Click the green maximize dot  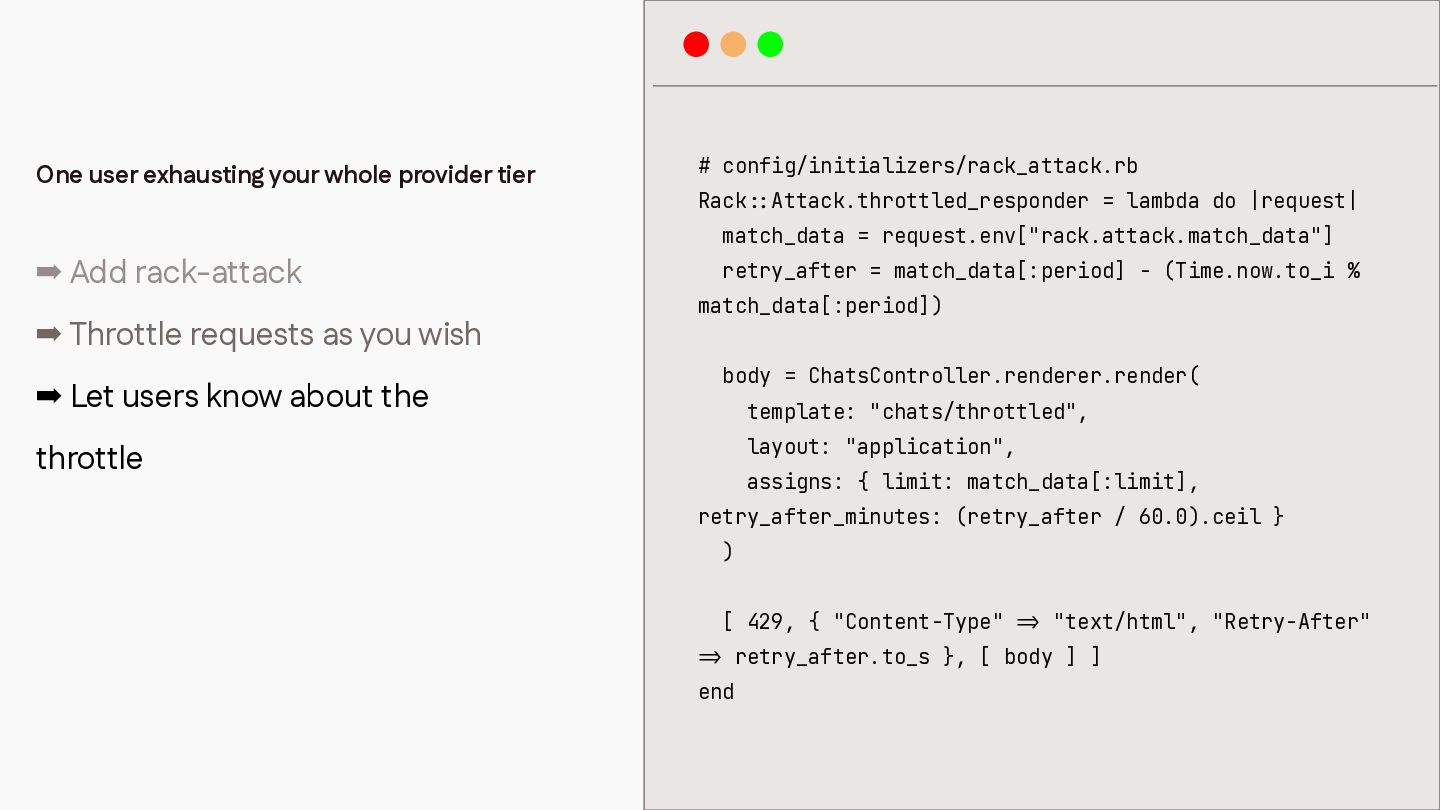770,44
